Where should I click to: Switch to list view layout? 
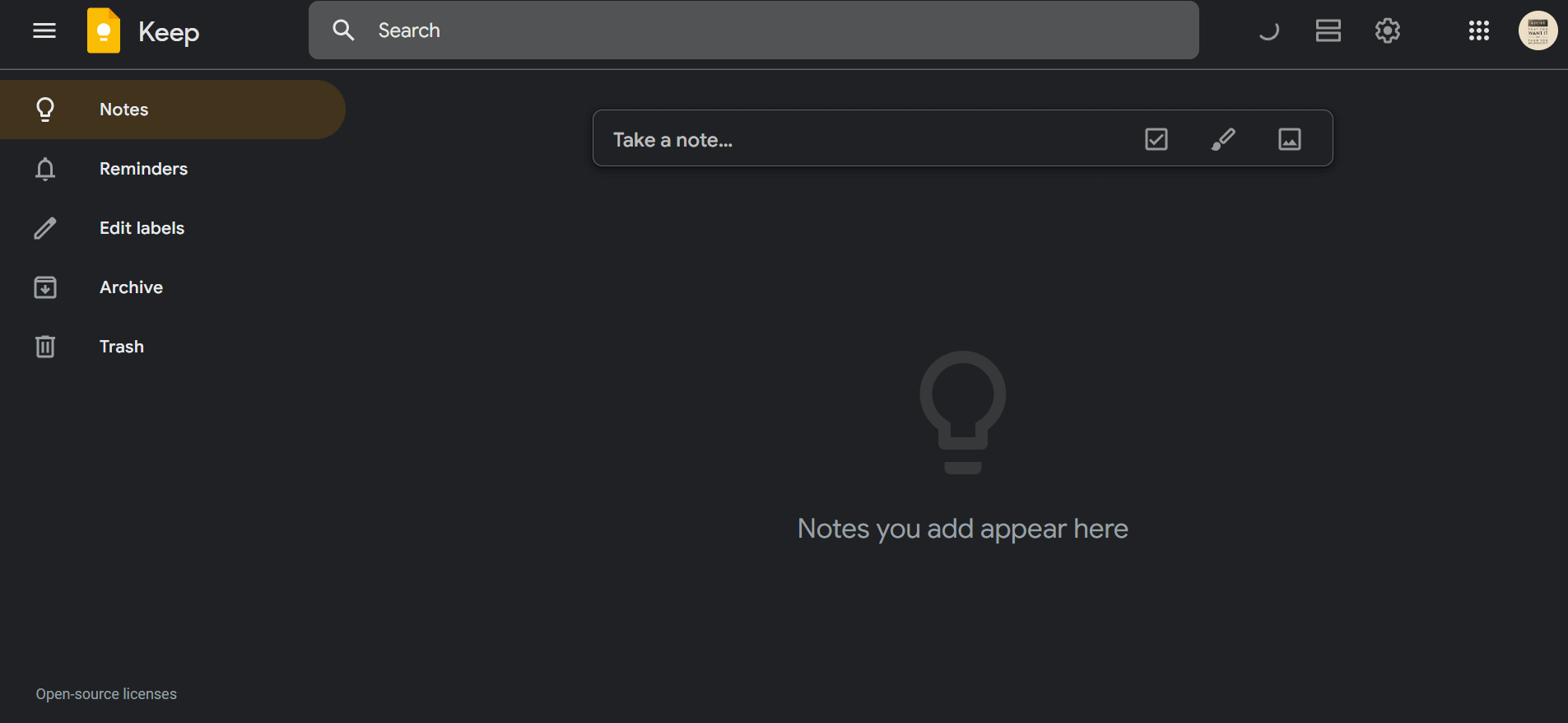point(1328,30)
